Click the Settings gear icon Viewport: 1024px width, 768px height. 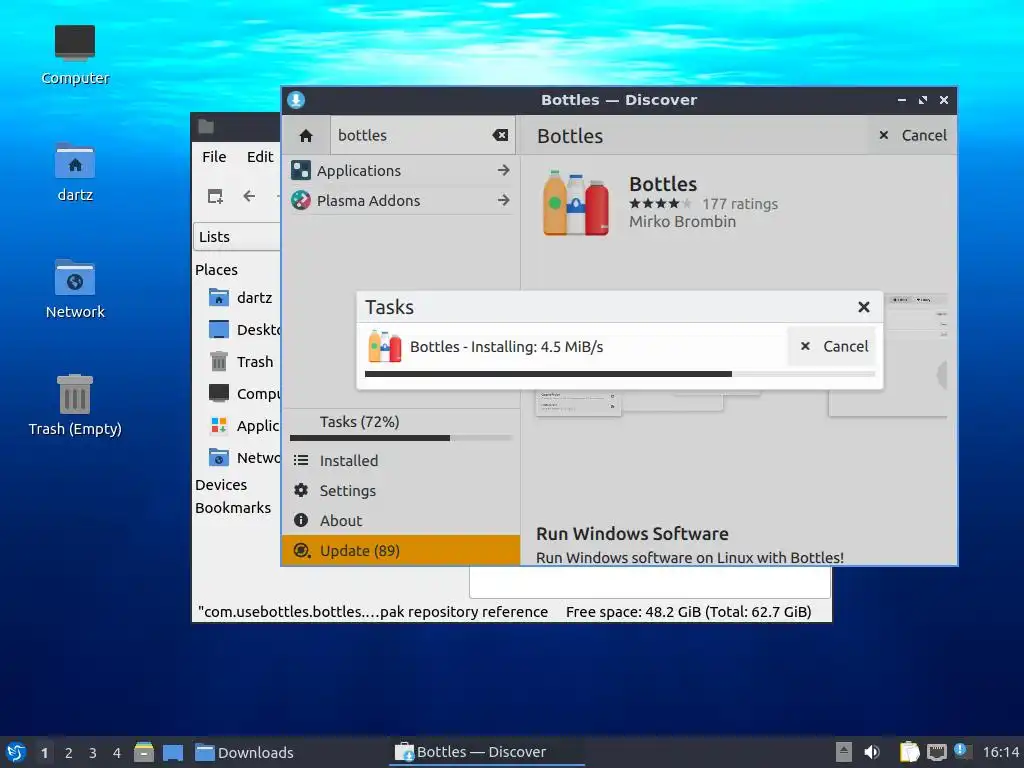(x=301, y=490)
